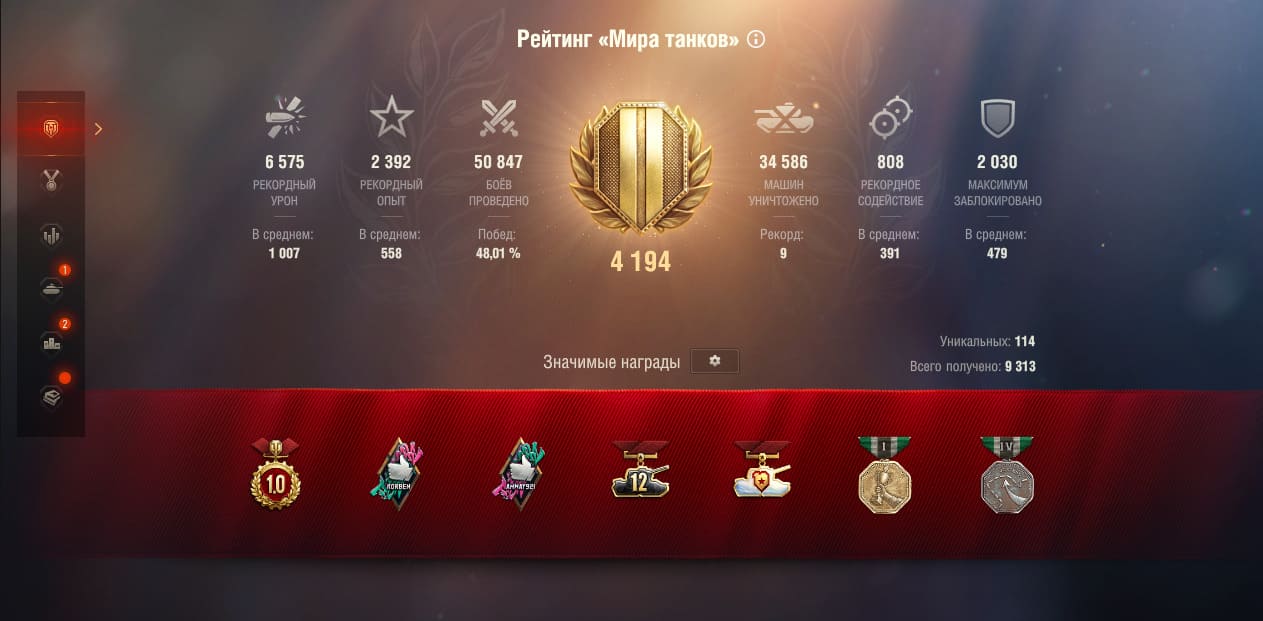Click the golden rating badge 4 194

(x=640, y=171)
